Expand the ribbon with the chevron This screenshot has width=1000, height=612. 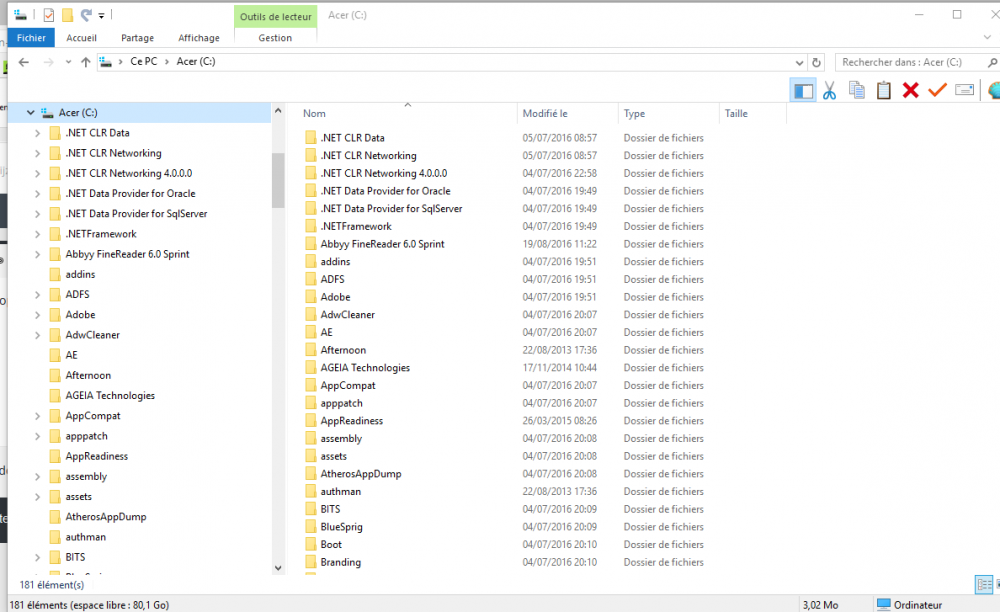click(988, 38)
